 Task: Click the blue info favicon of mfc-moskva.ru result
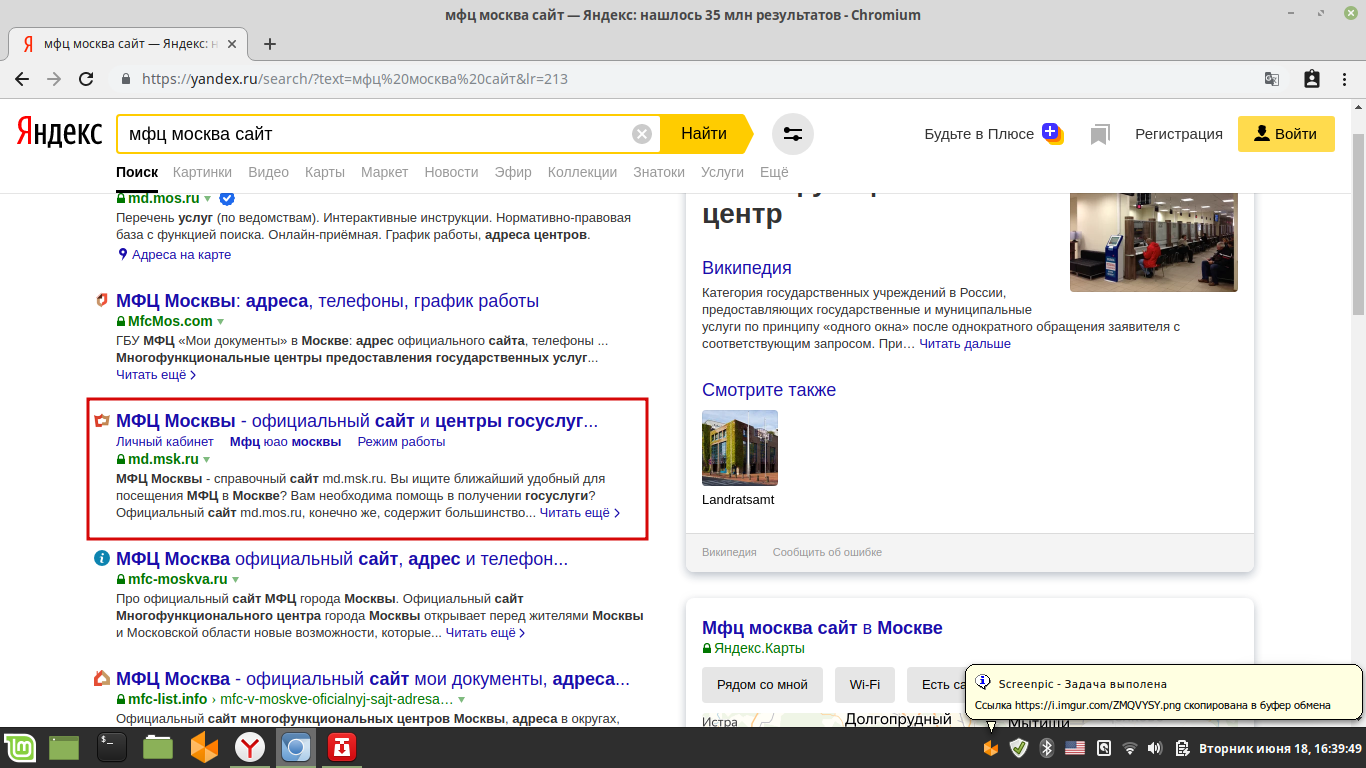[101, 558]
